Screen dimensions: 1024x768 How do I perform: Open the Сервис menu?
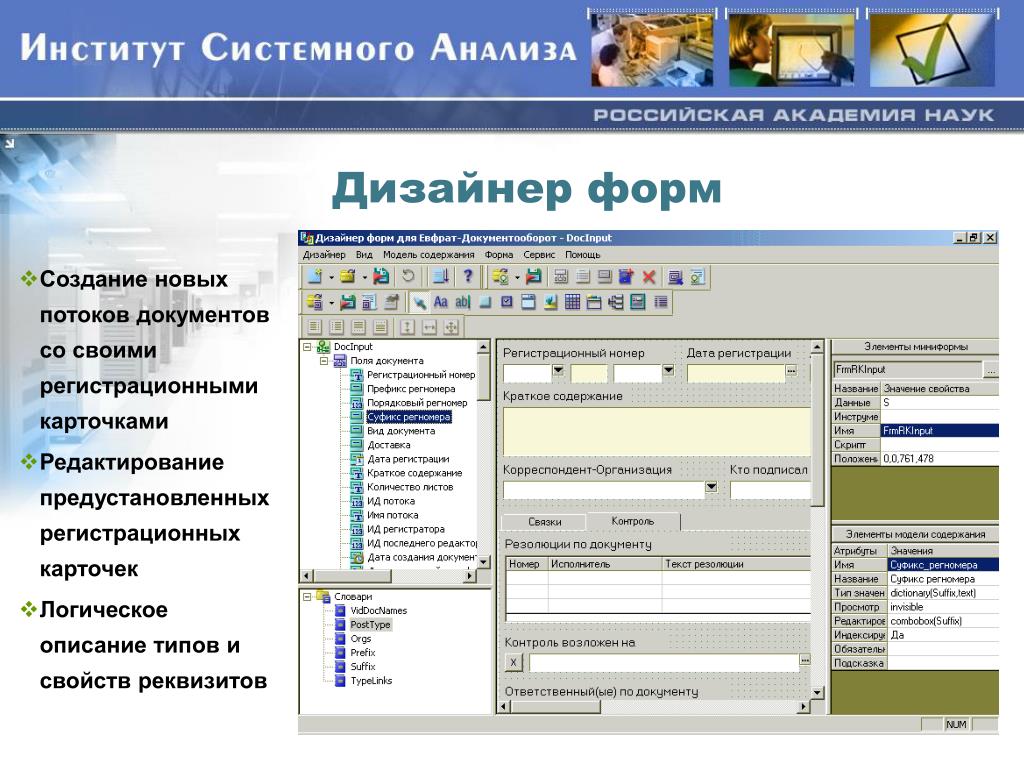539,255
